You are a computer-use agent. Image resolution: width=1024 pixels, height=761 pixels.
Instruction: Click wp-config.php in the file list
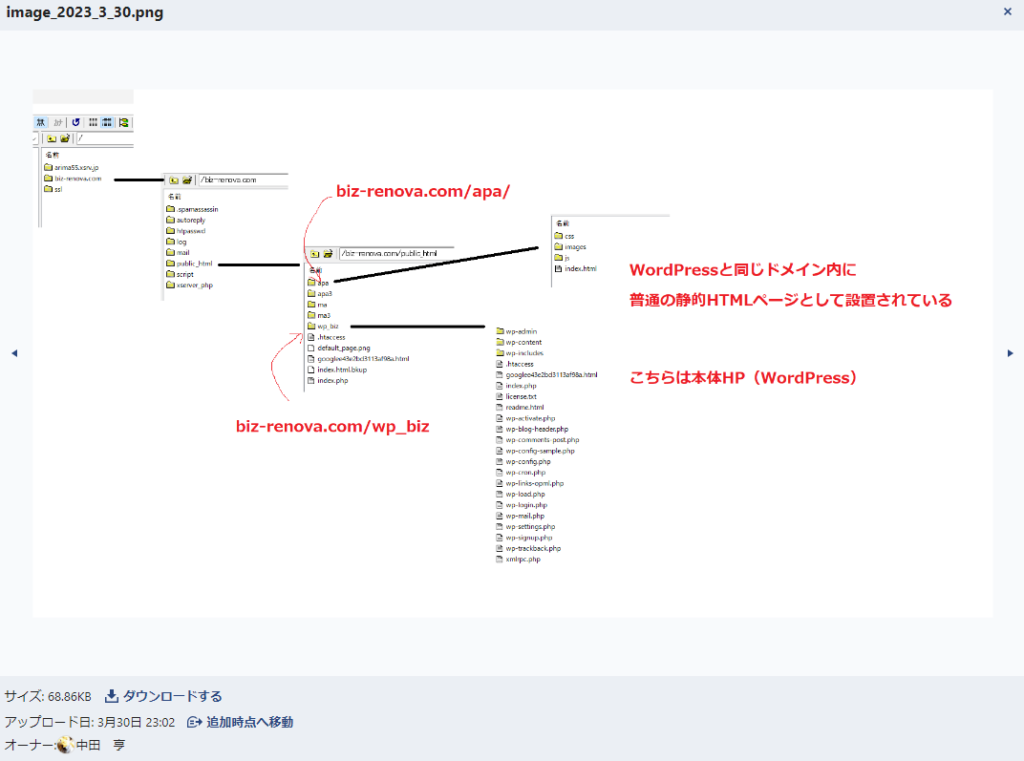[x=523, y=461]
